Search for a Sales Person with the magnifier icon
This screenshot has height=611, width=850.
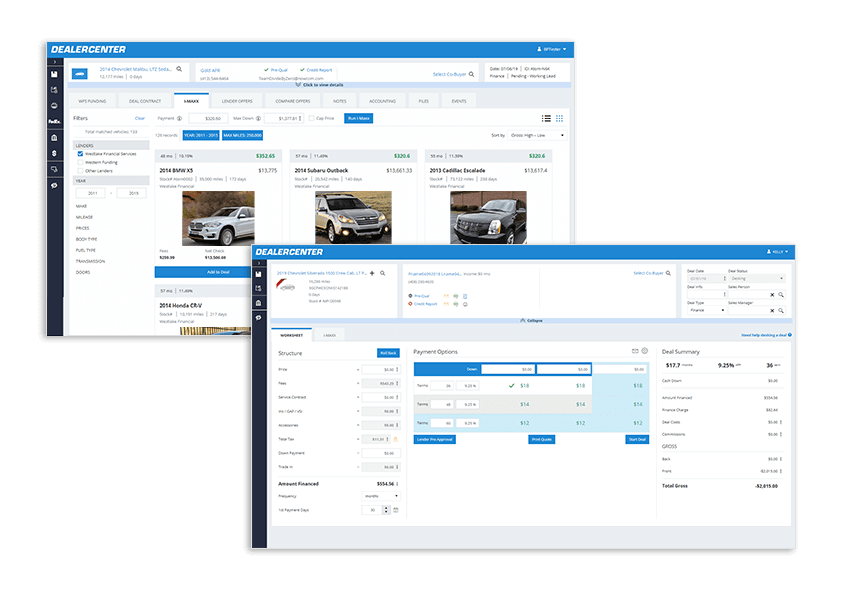coord(781,295)
